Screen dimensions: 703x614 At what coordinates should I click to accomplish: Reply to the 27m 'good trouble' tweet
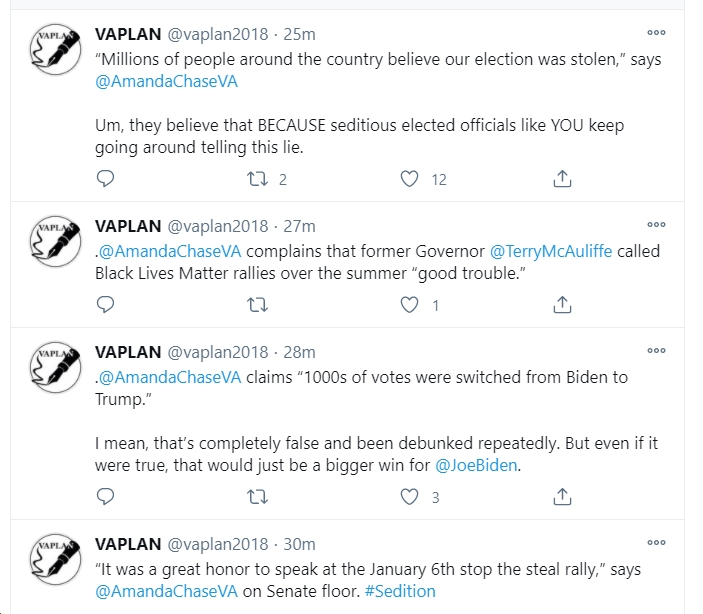click(105, 305)
